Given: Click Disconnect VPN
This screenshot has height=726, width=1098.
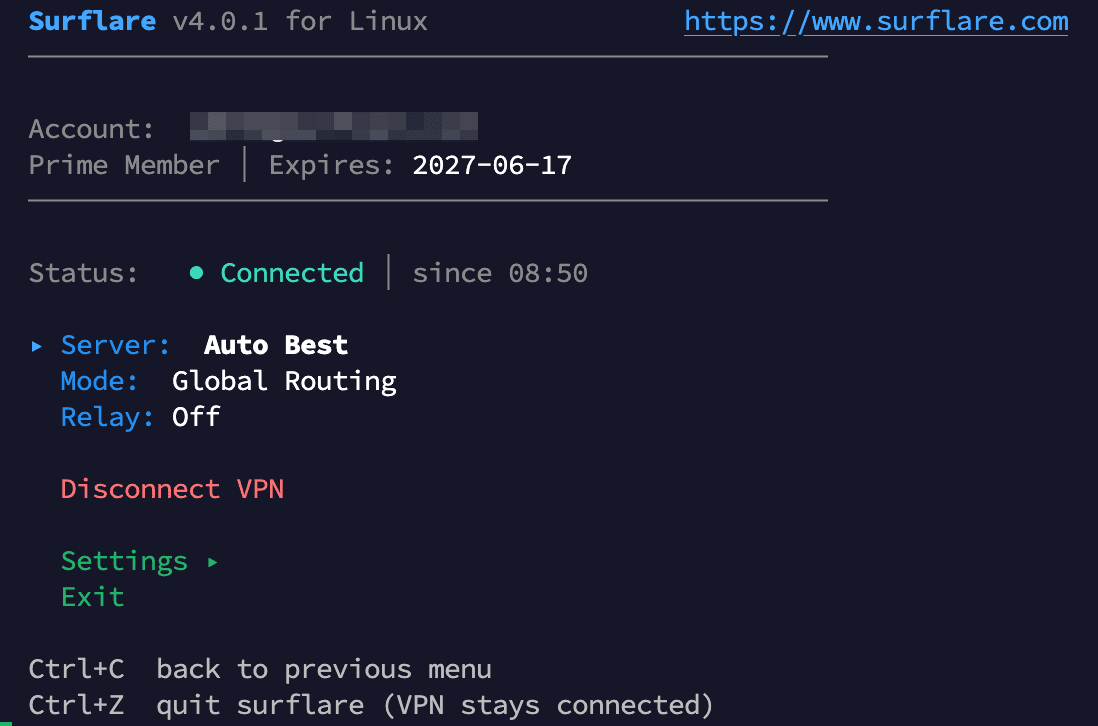Looking at the screenshot, I should tap(172, 489).
